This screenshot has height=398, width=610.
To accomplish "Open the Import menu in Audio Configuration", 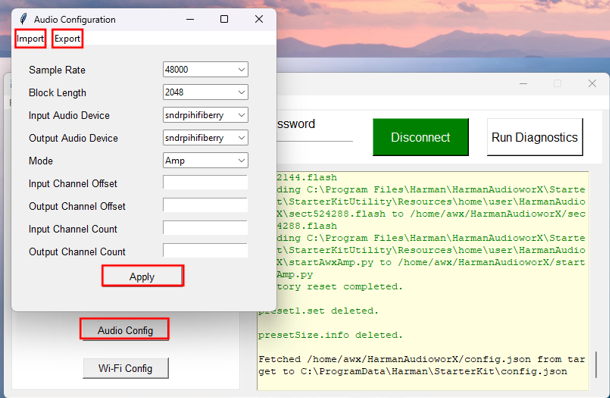I will click(30, 39).
